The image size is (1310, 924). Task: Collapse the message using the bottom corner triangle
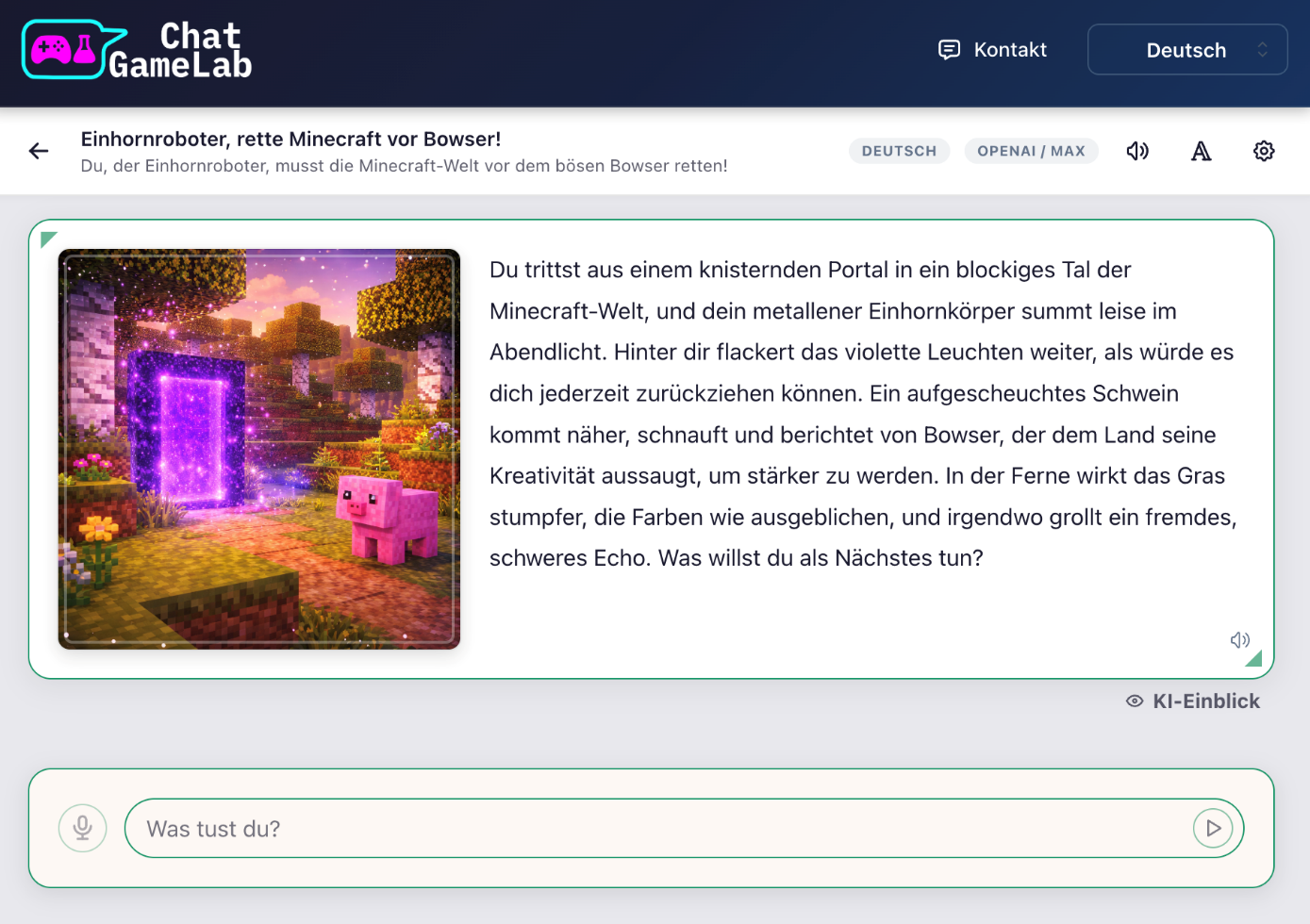coord(1253,658)
